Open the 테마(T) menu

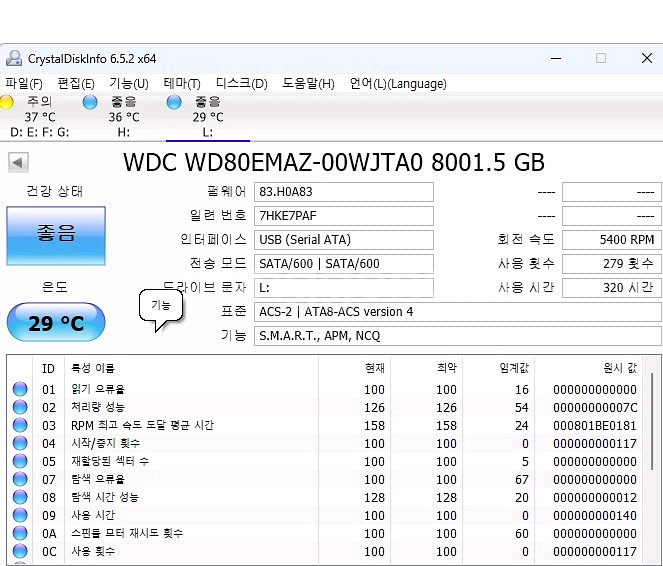[182, 84]
